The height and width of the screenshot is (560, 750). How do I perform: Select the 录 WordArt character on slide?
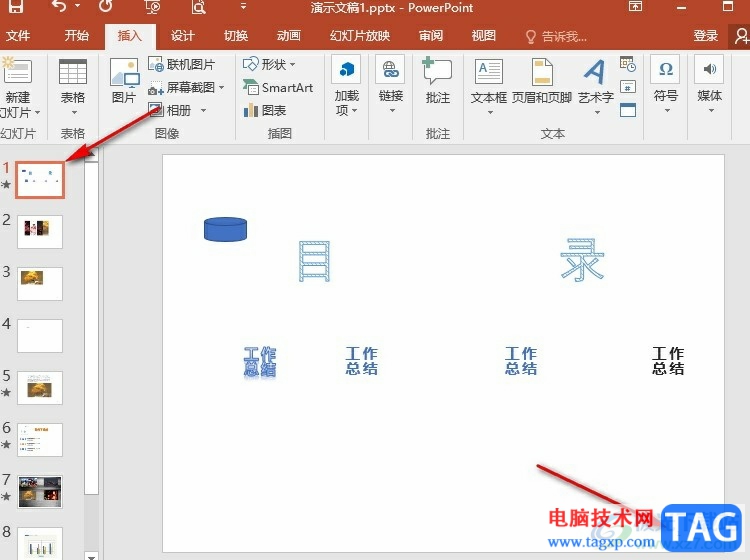582,260
